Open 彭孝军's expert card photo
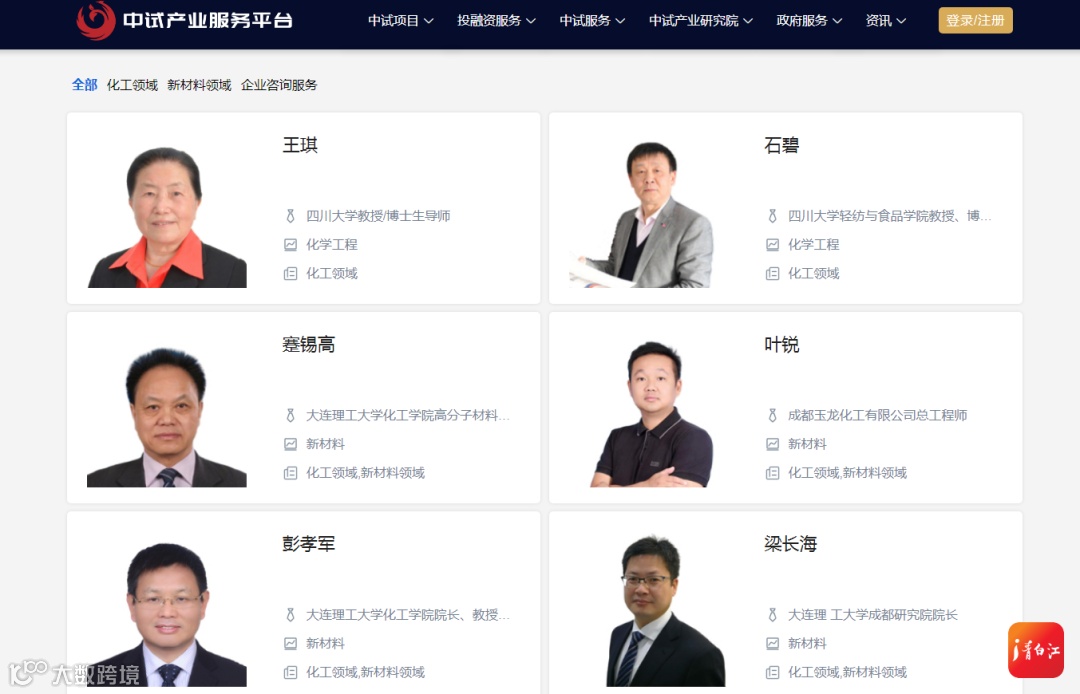This screenshot has height=694, width=1080. pos(167,614)
